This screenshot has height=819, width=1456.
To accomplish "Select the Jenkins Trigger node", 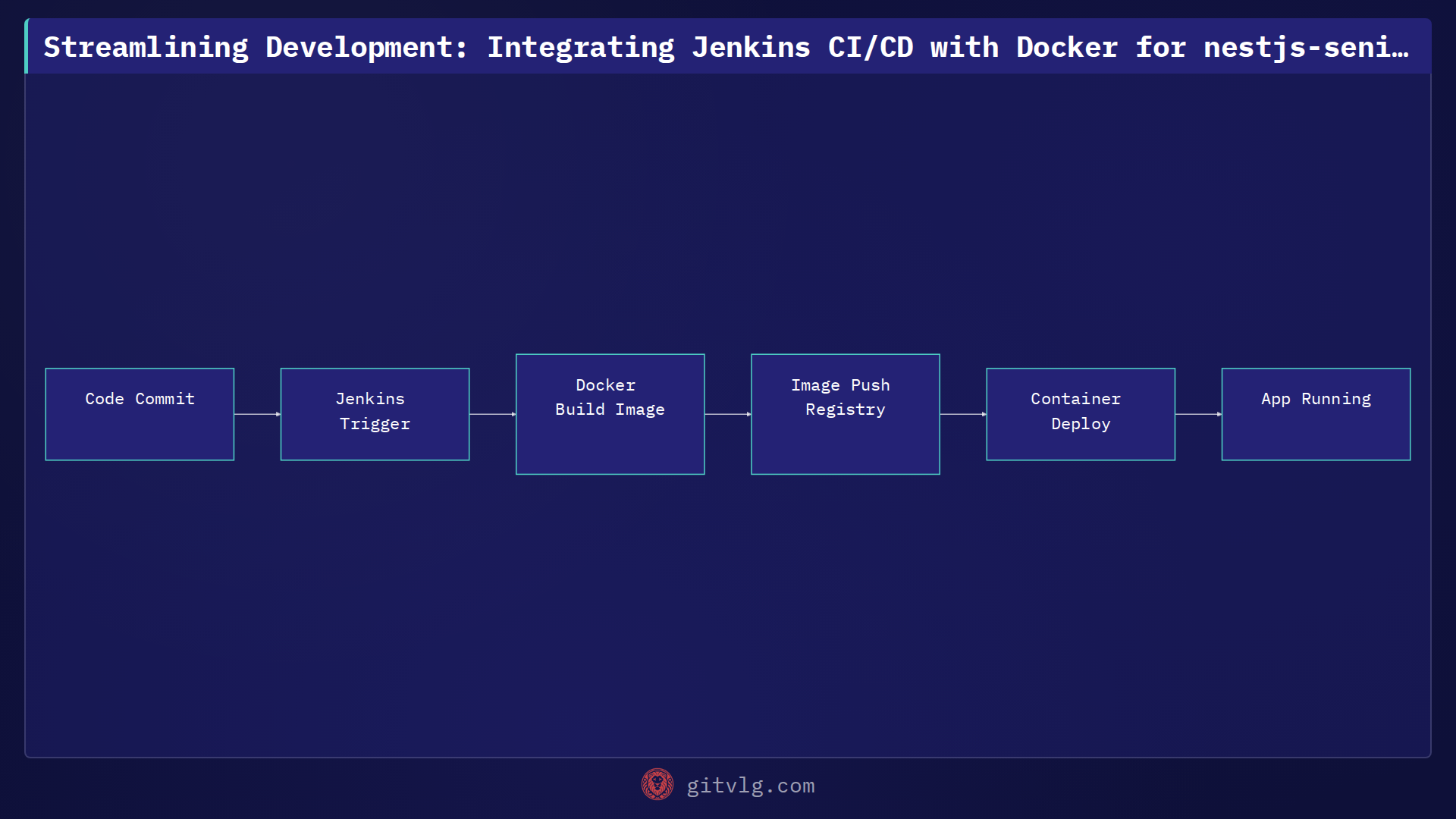I will pos(375,414).
